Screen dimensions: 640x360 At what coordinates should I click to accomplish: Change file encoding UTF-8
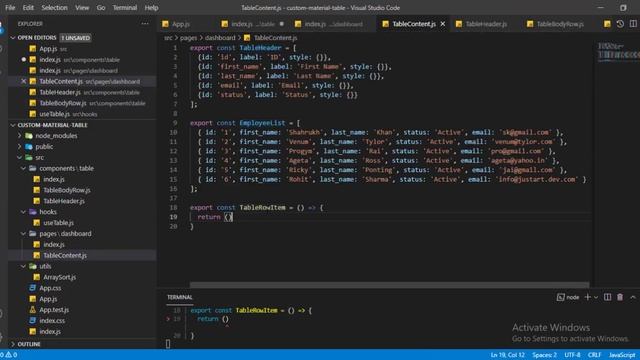coord(572,355)
